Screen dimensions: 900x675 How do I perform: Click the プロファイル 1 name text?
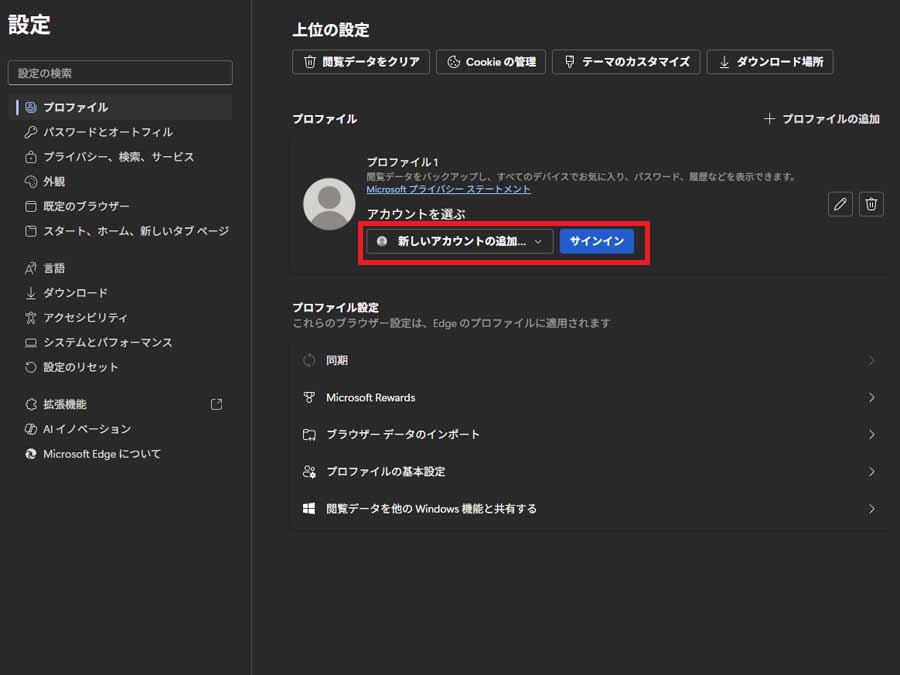(402, 162)
